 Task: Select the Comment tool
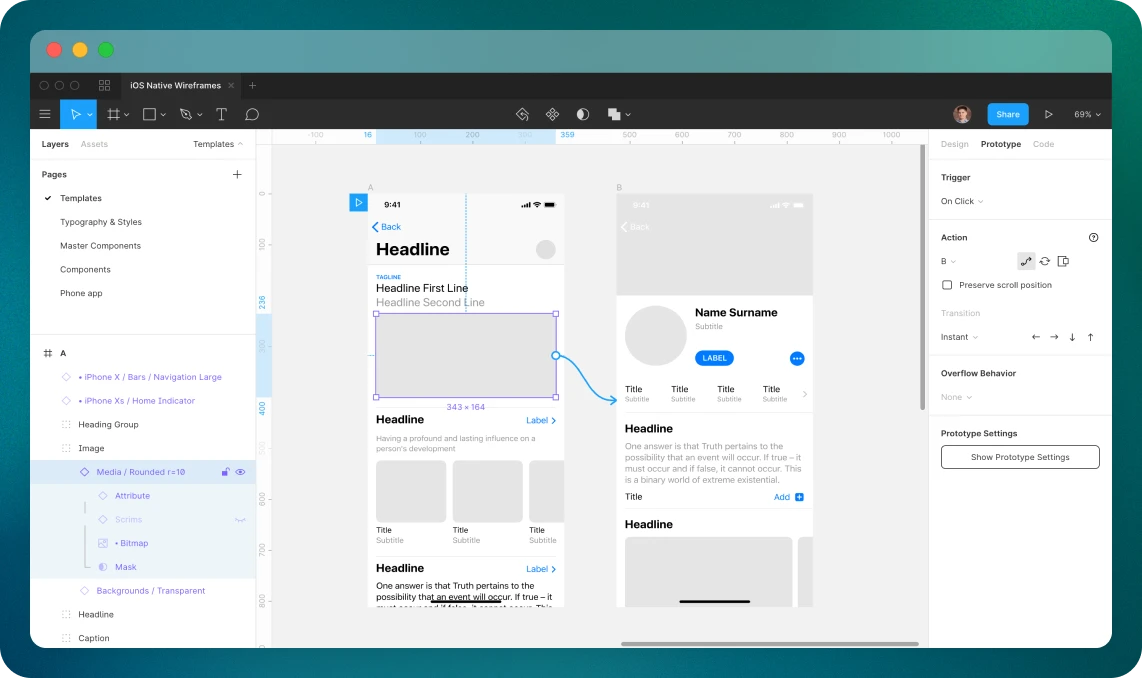tap(252, 114)
